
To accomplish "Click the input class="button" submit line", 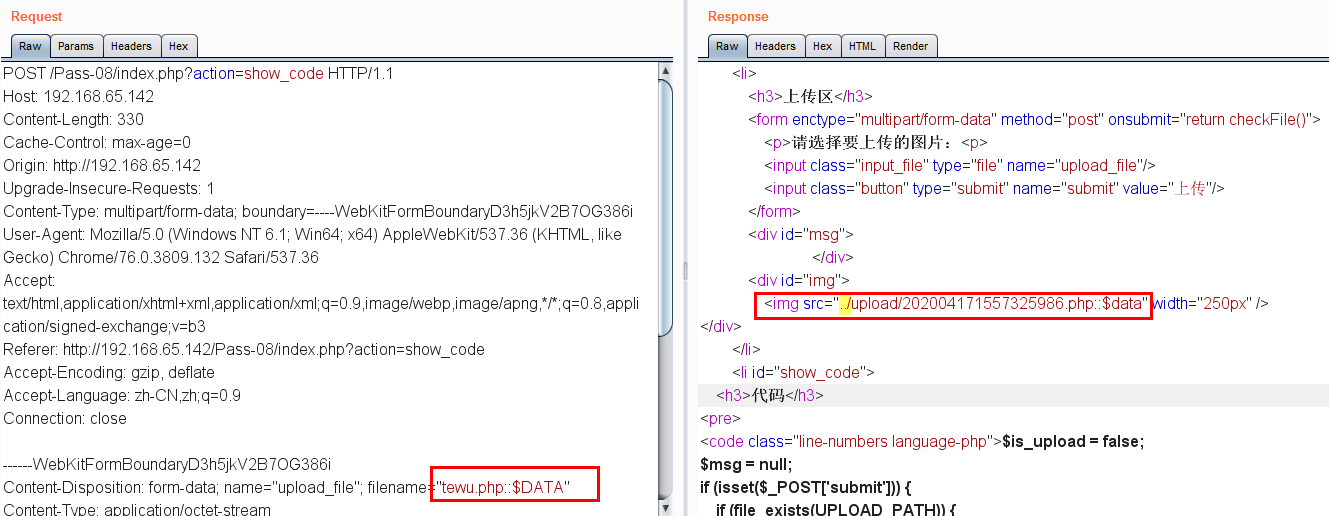I will click(995, 189).
